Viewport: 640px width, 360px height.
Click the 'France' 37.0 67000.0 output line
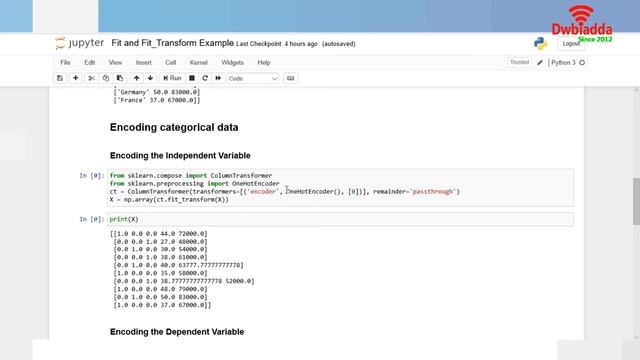tap(157, 100)
